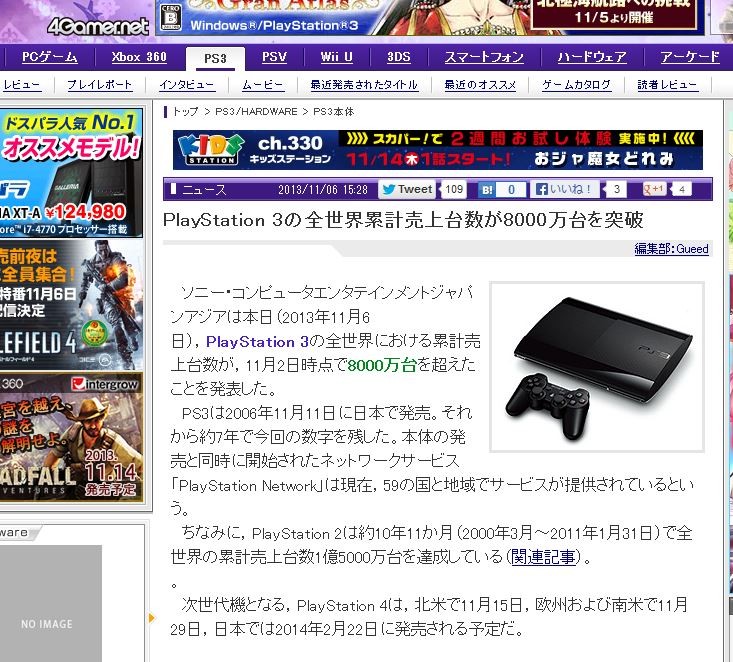Select the PS3 tab

tap(215, 58)
